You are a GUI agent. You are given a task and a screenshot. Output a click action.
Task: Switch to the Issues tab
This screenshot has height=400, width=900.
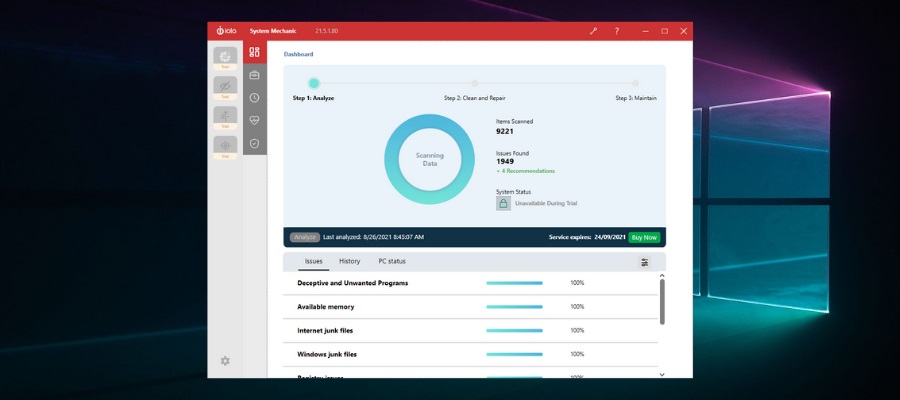point(313,261)
